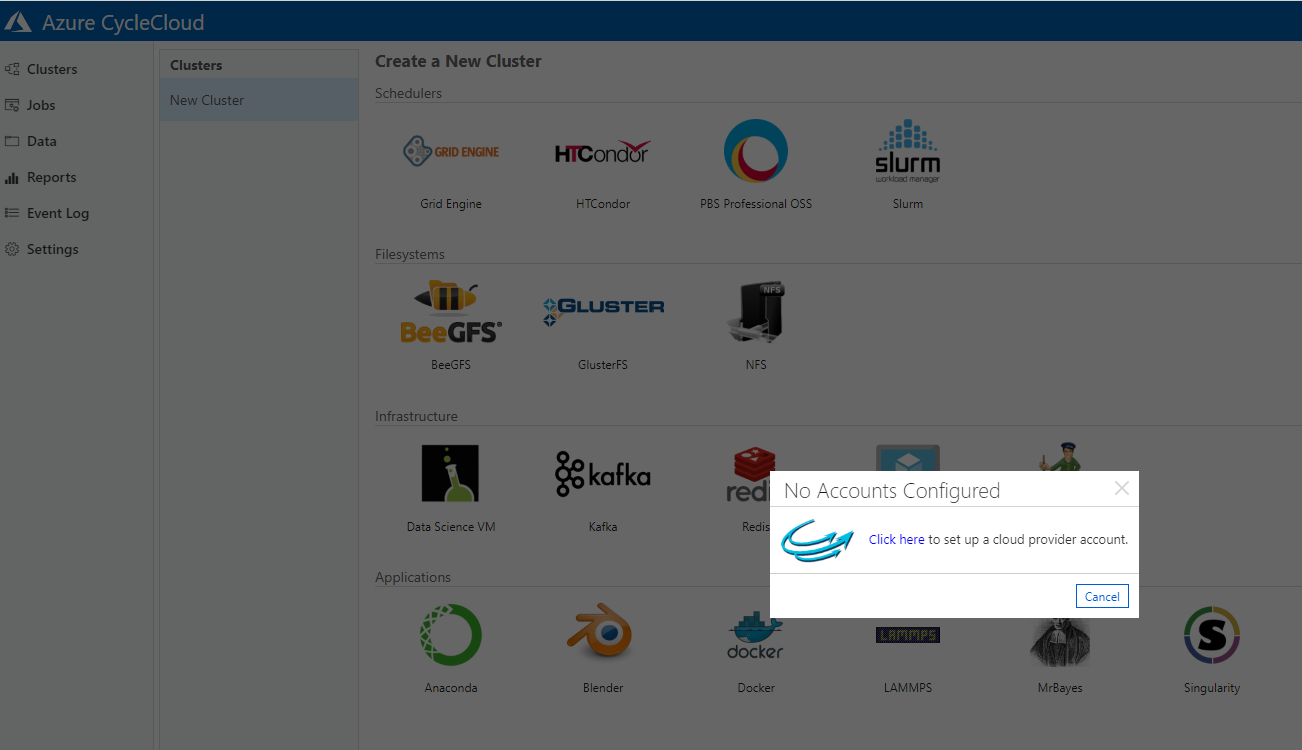
Task: Click the Cancel button in dialog
Action: (1102, 596)
